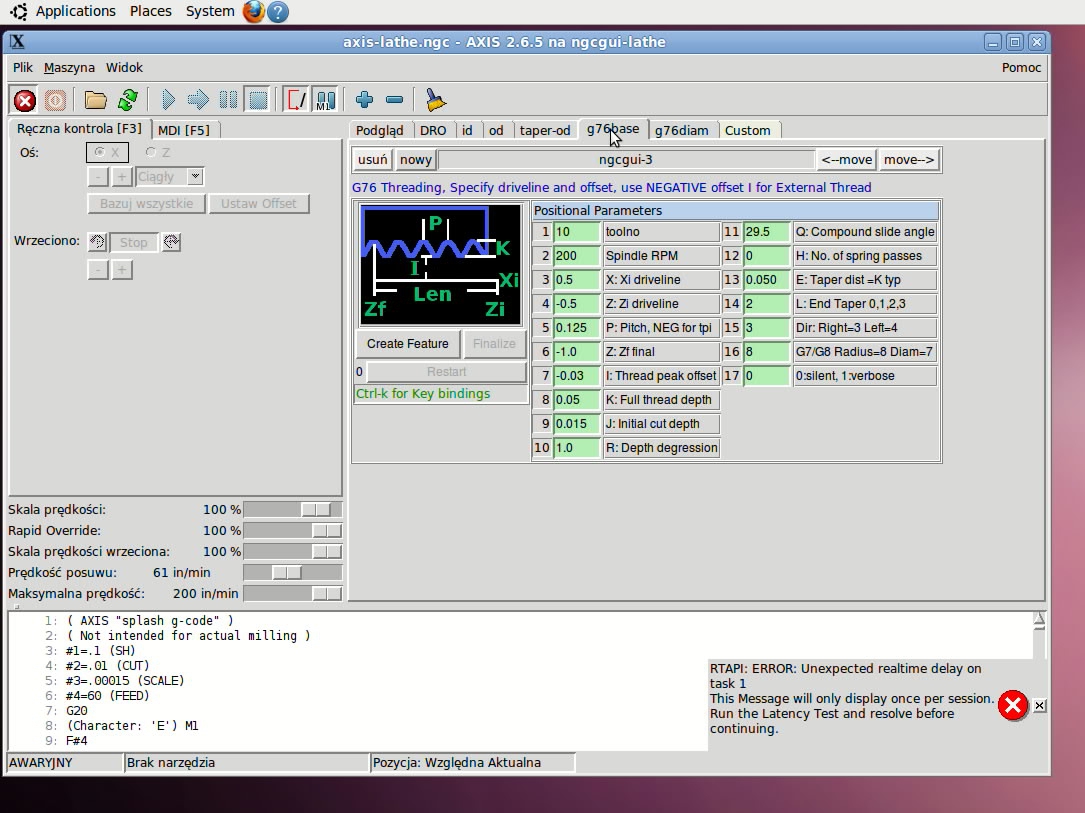Launch Firefox from top panel
Image resolution: width=1085 pixels, height=813 pixels.
tap(253, 12)
